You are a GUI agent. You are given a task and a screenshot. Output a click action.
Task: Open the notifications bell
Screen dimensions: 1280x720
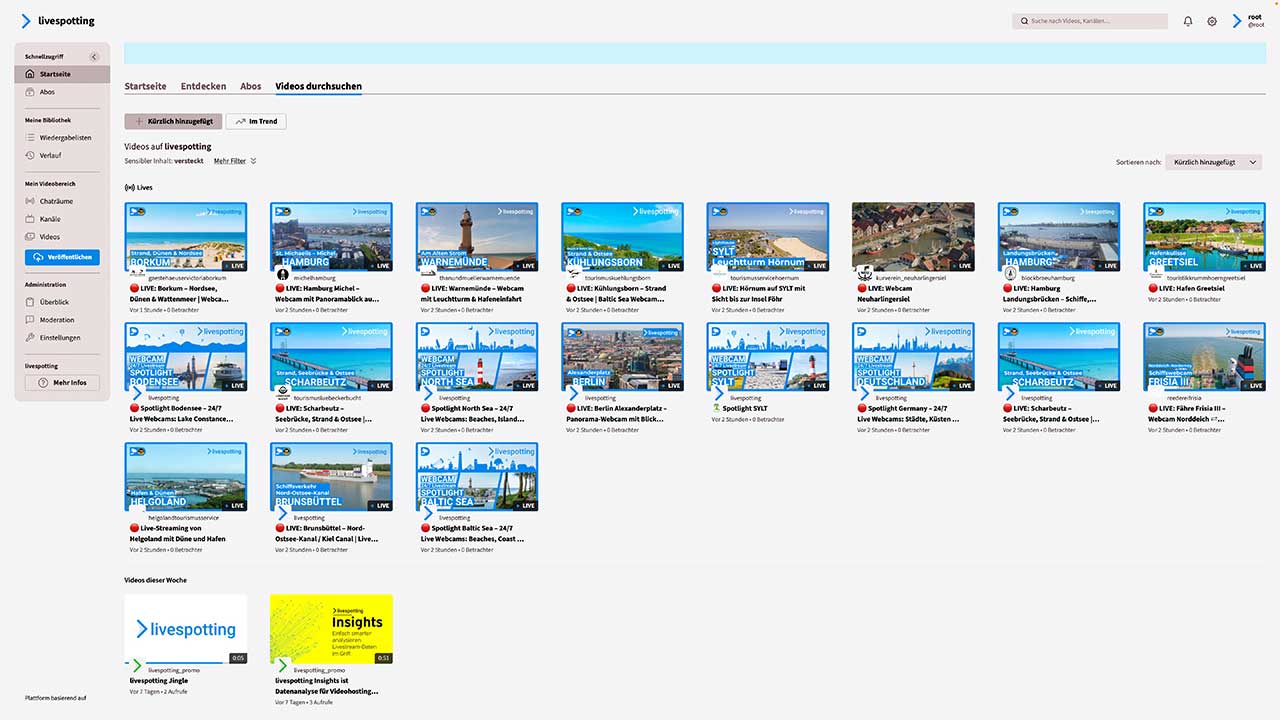point(1188,21)
